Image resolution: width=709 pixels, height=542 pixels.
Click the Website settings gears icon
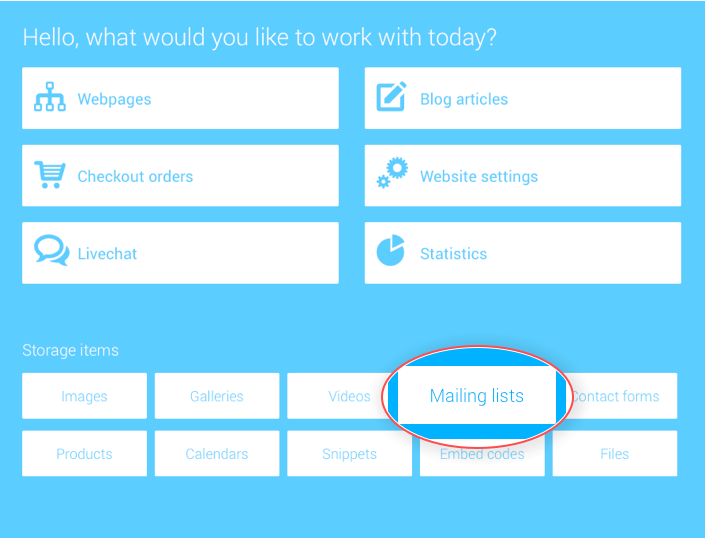[392, 173]
